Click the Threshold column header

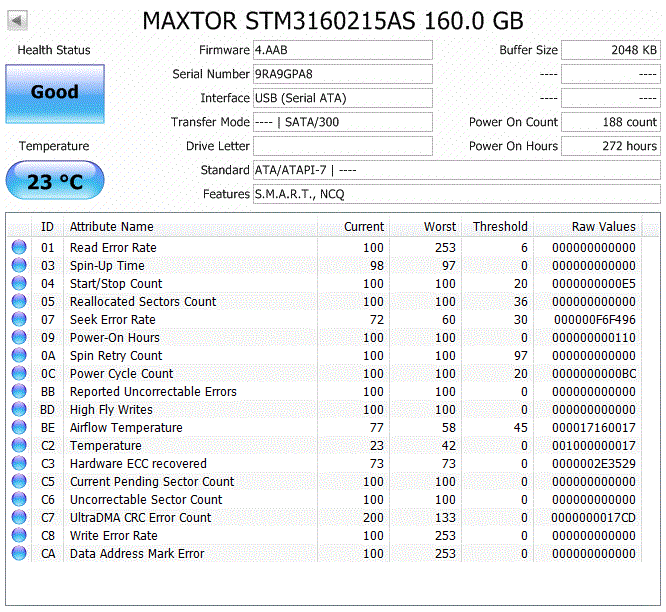point(500,227)
